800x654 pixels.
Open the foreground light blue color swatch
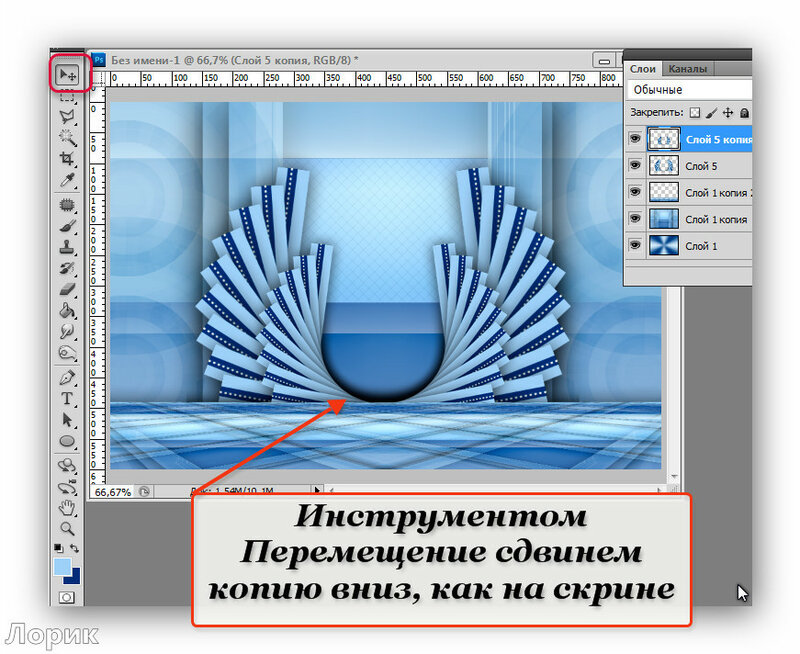click(61, 566)
